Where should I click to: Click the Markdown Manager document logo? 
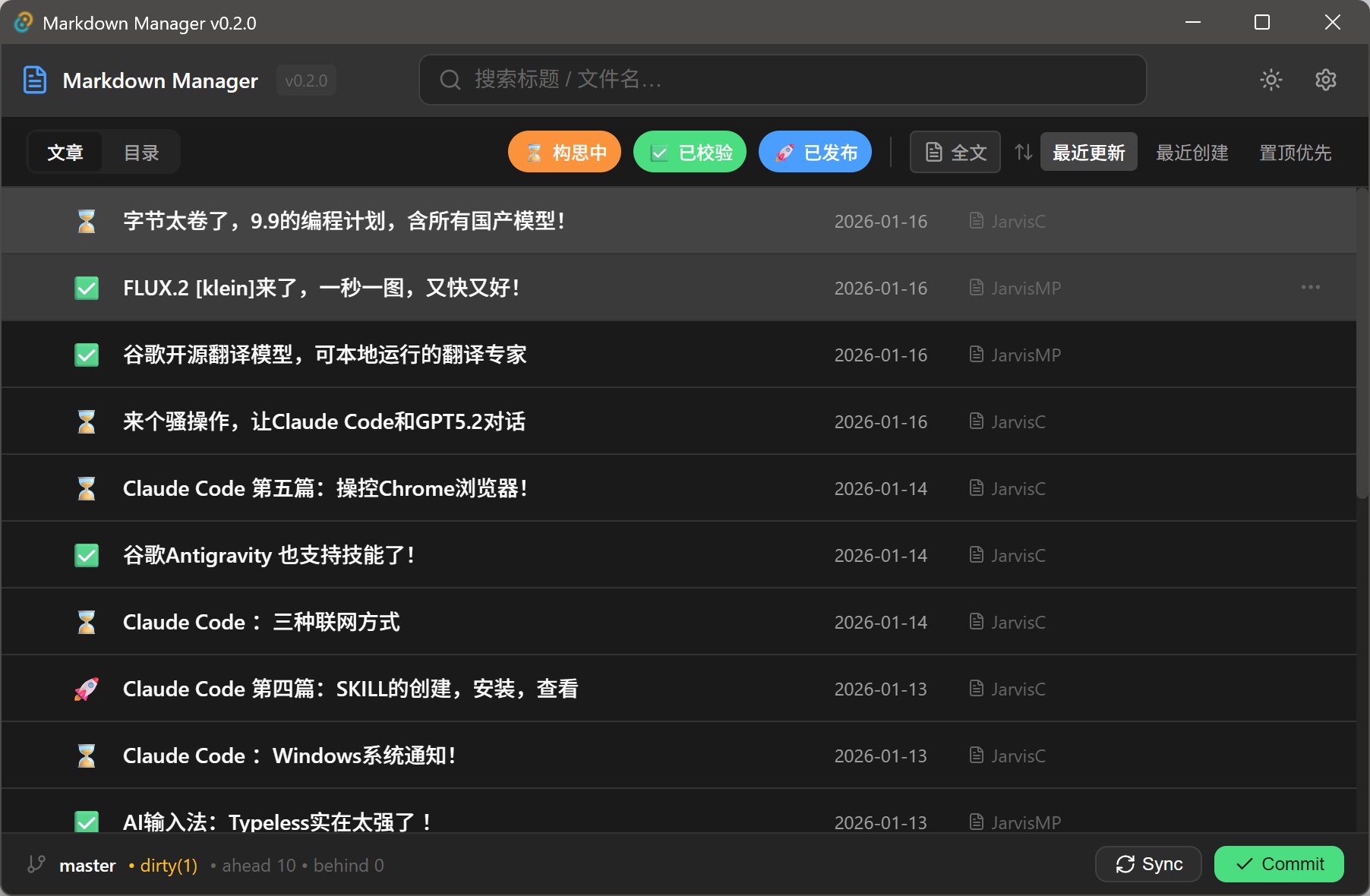coord(35,80)
